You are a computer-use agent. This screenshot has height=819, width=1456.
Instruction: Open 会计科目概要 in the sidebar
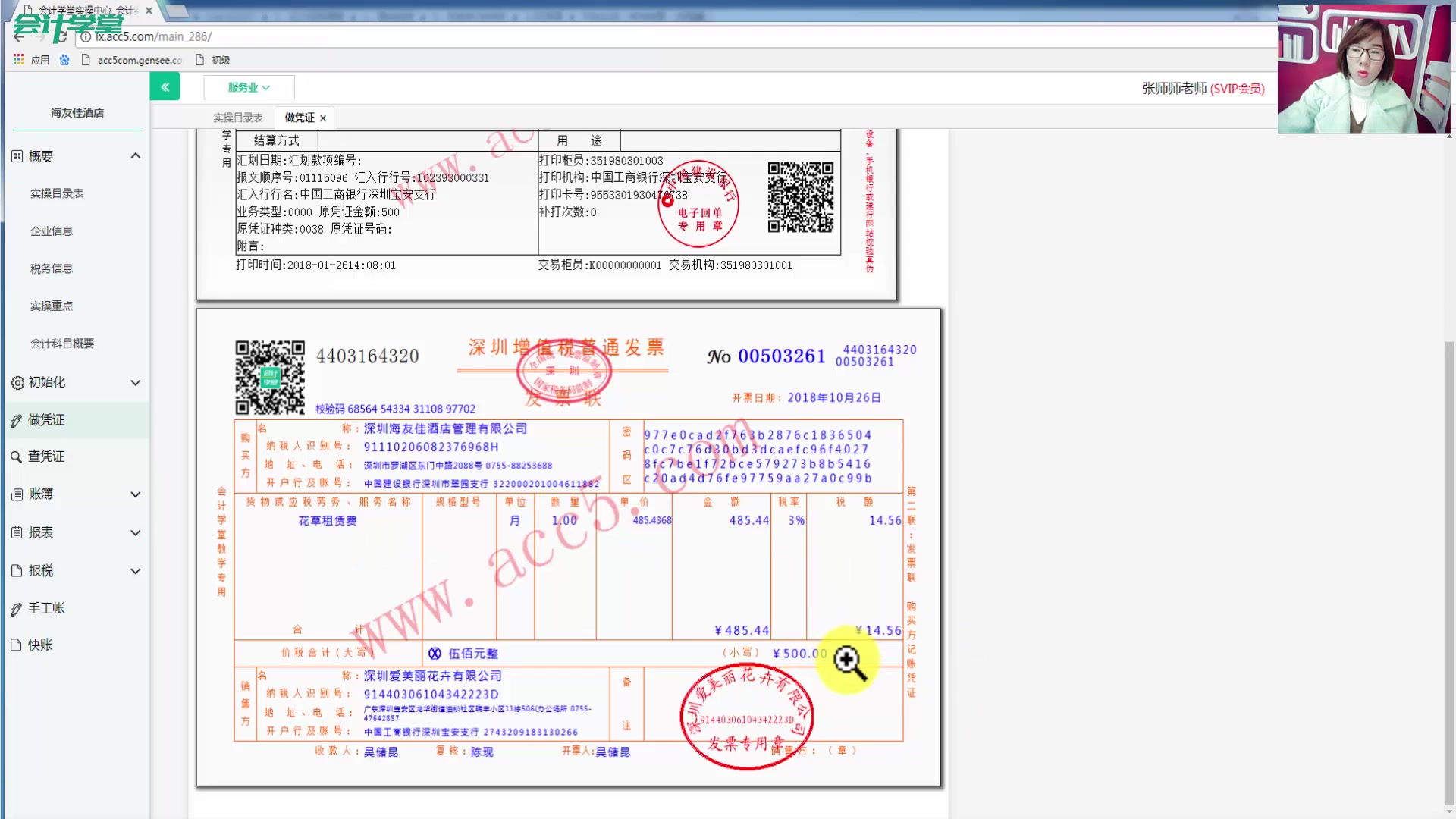(62, 344)
